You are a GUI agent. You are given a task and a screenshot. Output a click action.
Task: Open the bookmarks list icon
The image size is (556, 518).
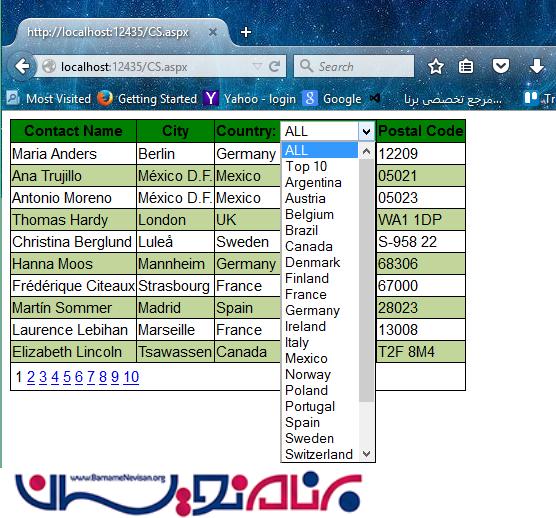[x=466, y=66]
